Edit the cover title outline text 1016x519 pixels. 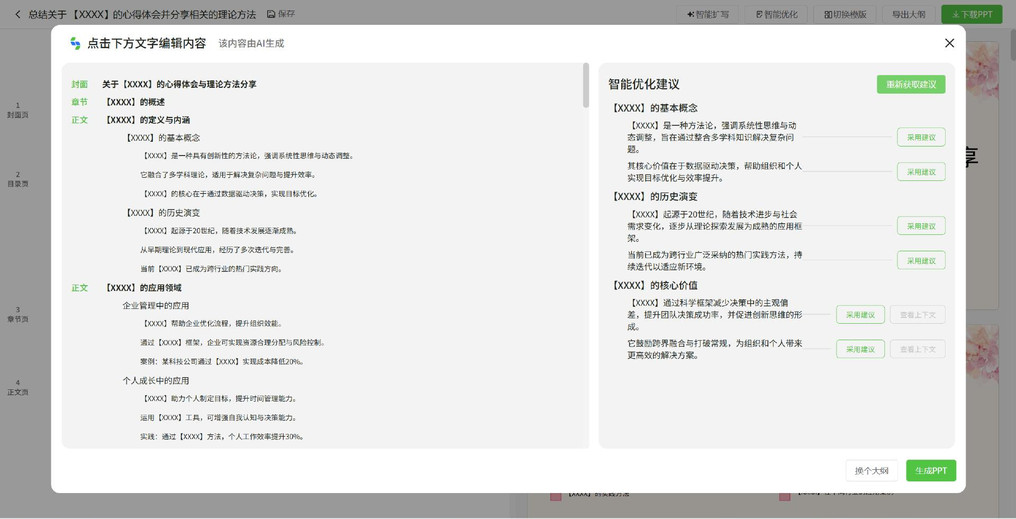179,84
